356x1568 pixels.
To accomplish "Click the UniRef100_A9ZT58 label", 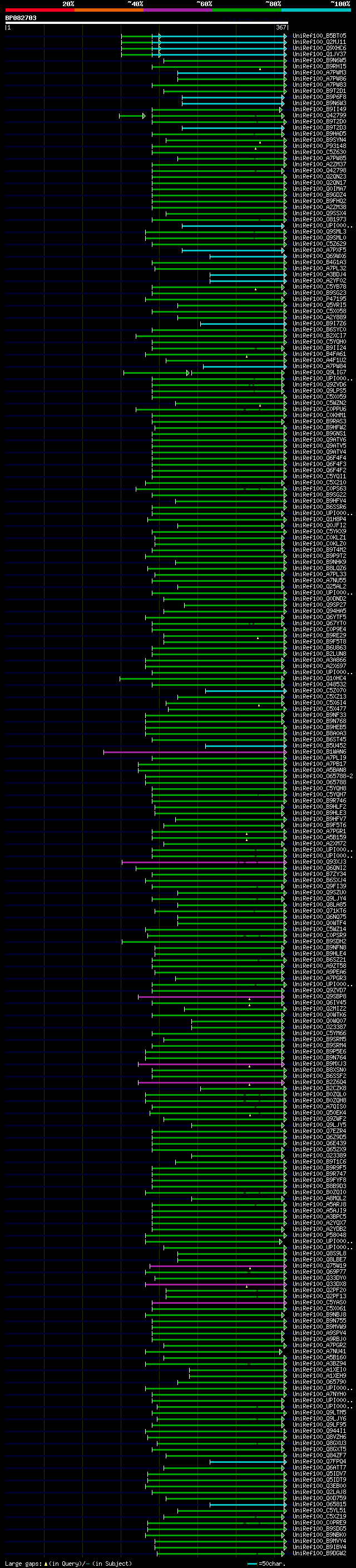I will (319, 966).
